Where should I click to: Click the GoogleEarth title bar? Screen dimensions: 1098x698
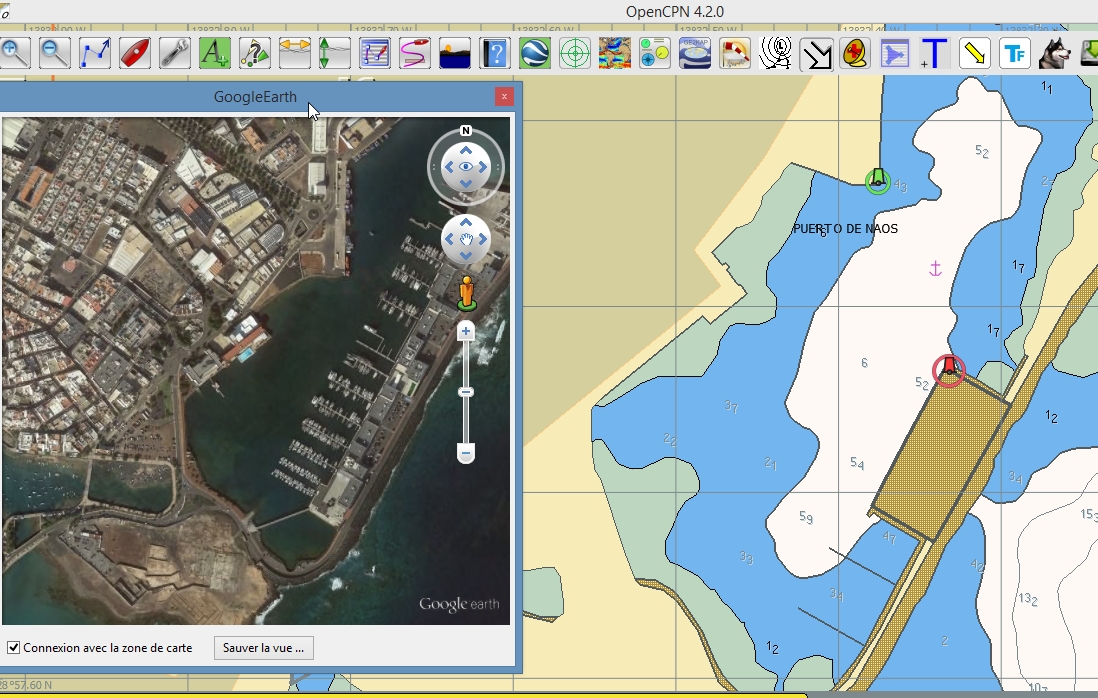click(255, 97)
